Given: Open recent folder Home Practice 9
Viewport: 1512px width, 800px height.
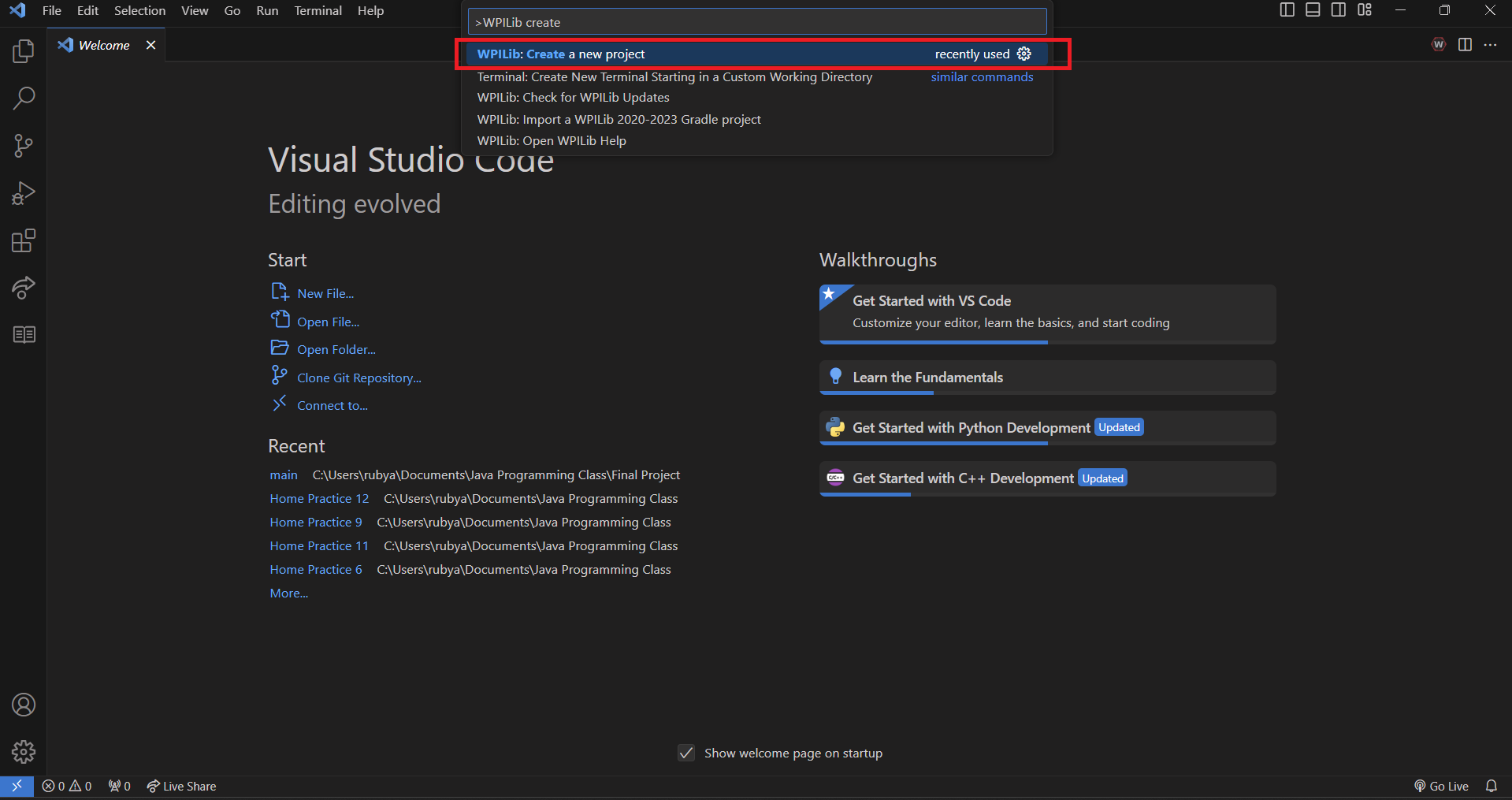Looking at the screenshot, I should click(x=316, y=522).
